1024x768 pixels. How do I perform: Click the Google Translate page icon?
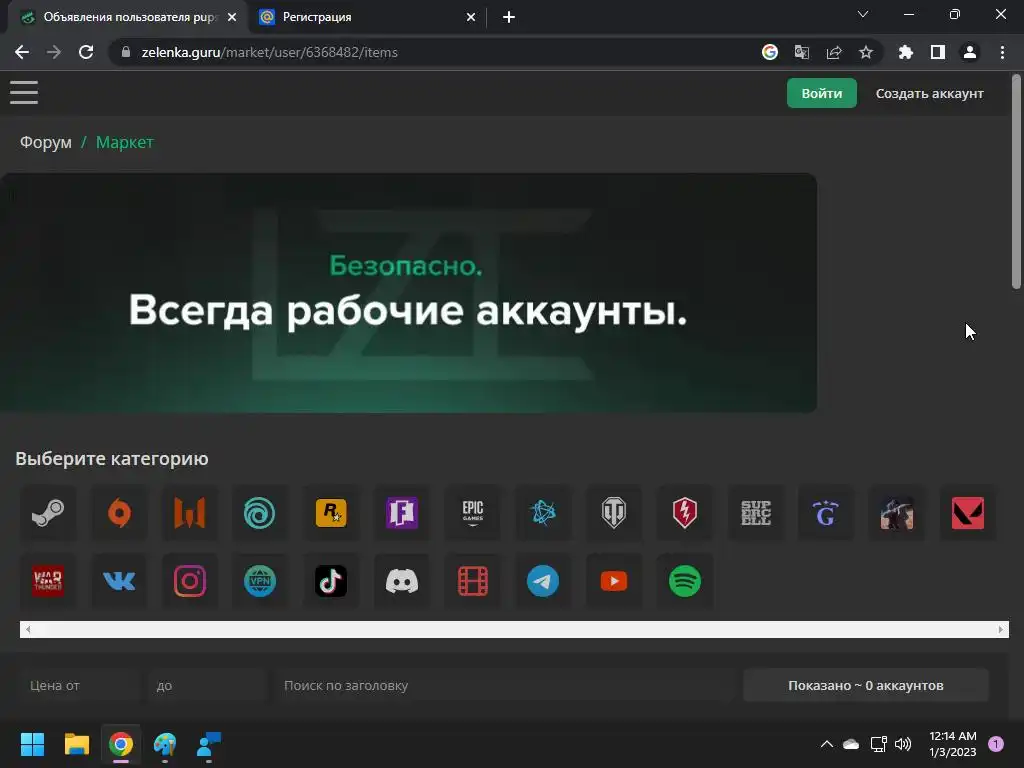click(802, 52)
